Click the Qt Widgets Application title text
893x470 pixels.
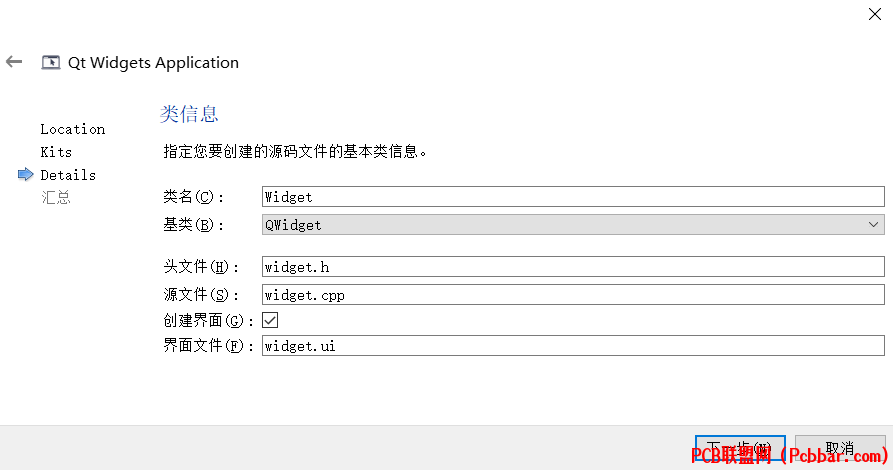point(153,63)
